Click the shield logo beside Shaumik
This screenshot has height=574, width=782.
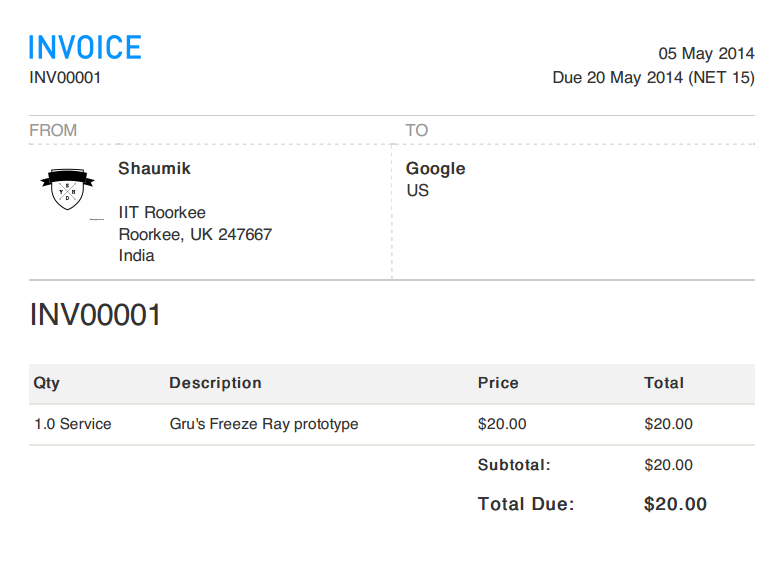point(67,186)
